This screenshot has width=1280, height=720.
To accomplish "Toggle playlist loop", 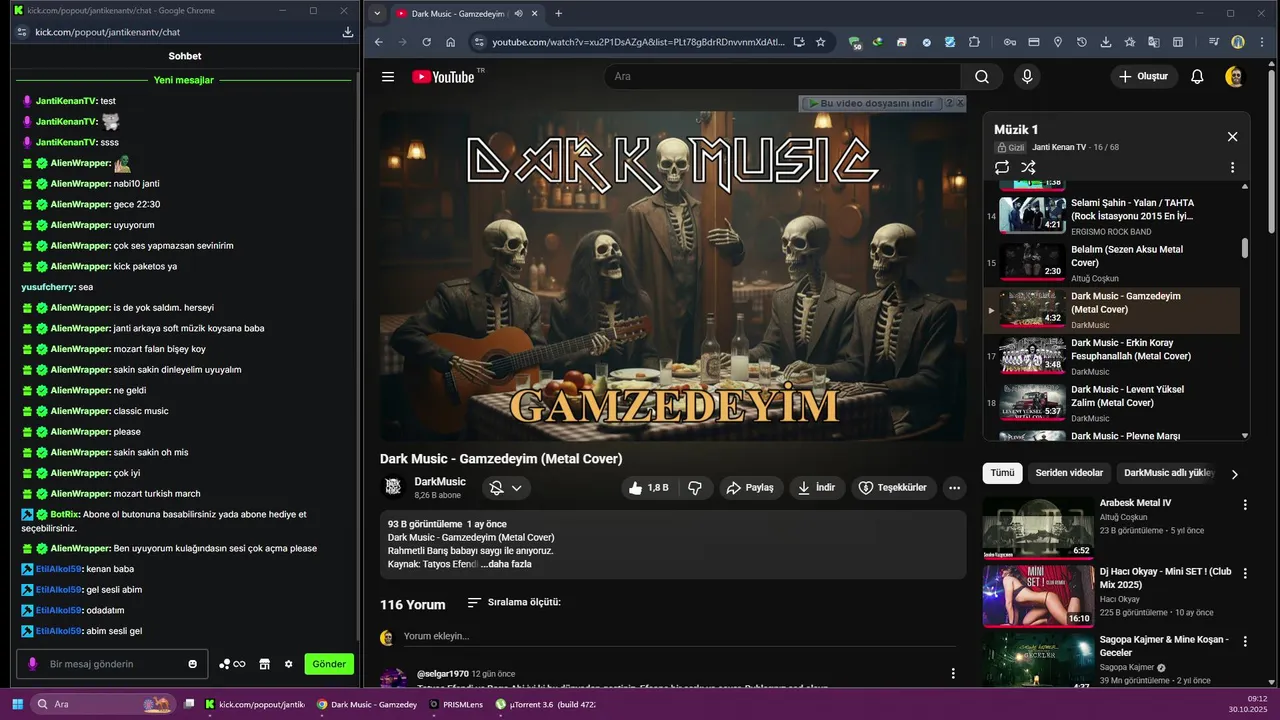I will pos(1002,168).
